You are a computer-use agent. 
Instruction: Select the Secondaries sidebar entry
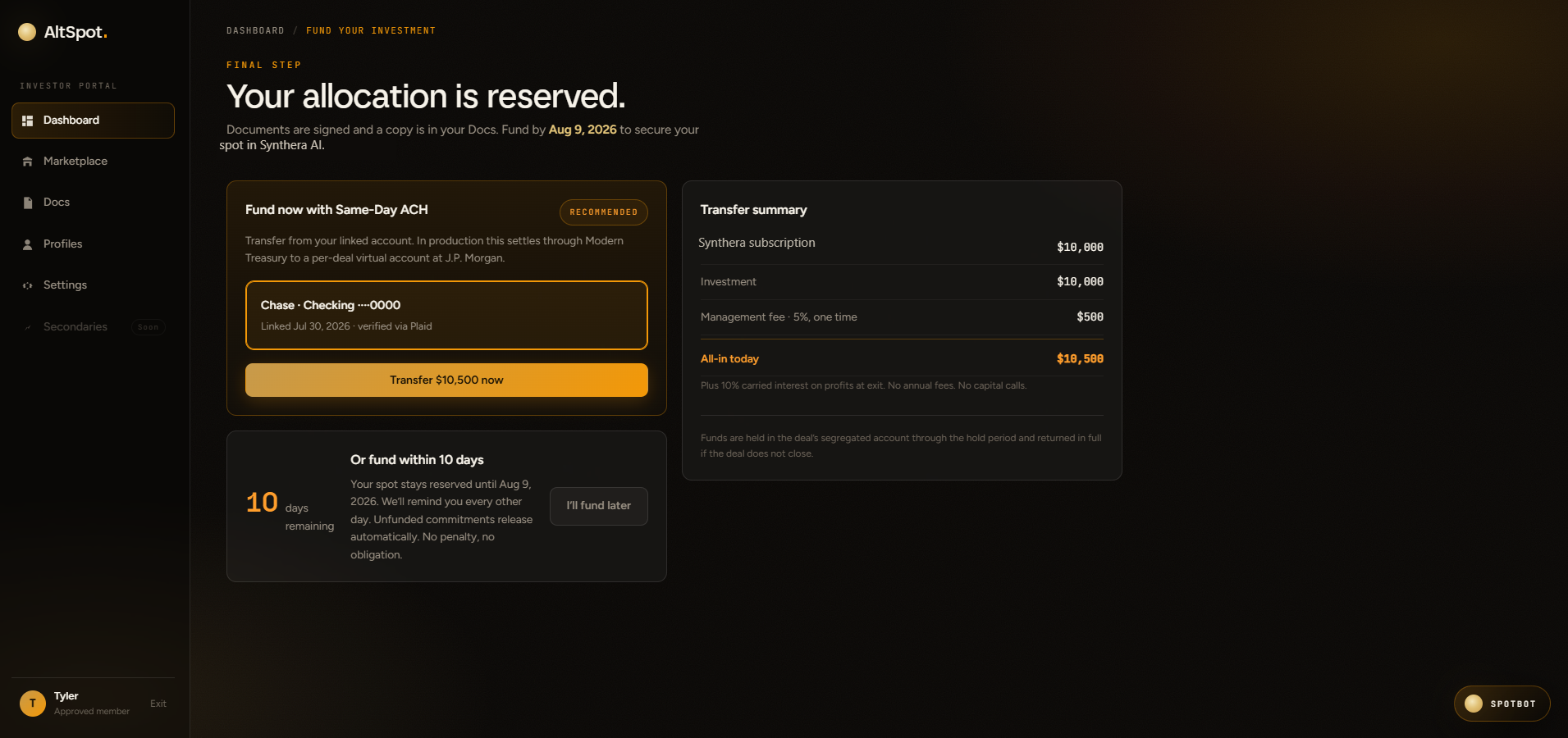click(x=93, y=327)
